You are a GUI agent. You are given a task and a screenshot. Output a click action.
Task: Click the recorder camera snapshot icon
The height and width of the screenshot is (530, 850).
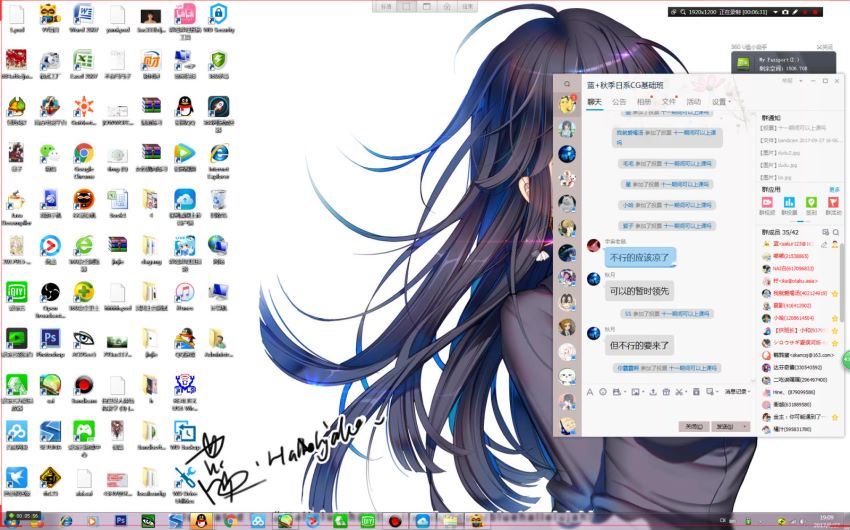click(x=784, y=12)
